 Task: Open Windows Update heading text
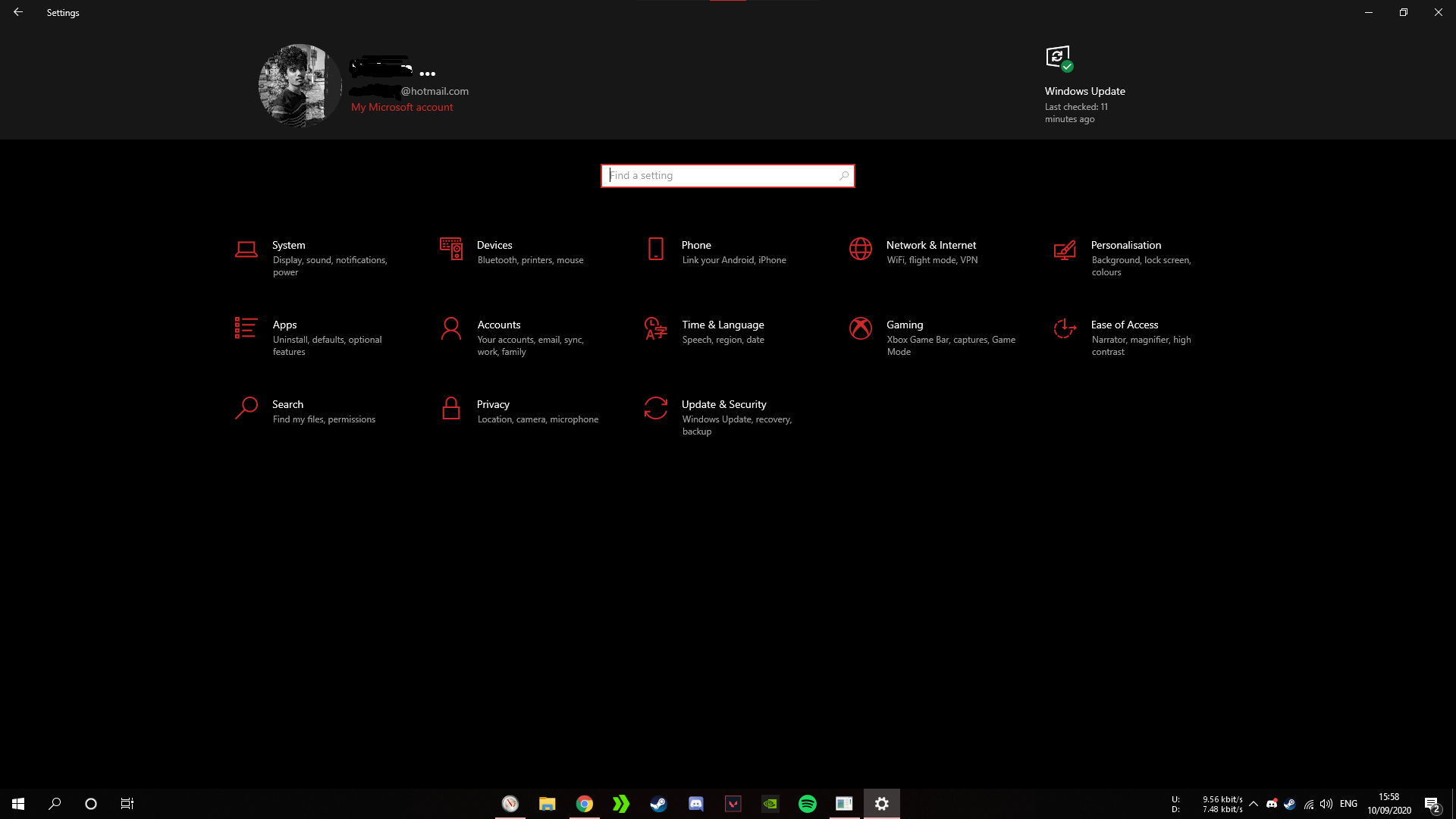point(1084,91)
